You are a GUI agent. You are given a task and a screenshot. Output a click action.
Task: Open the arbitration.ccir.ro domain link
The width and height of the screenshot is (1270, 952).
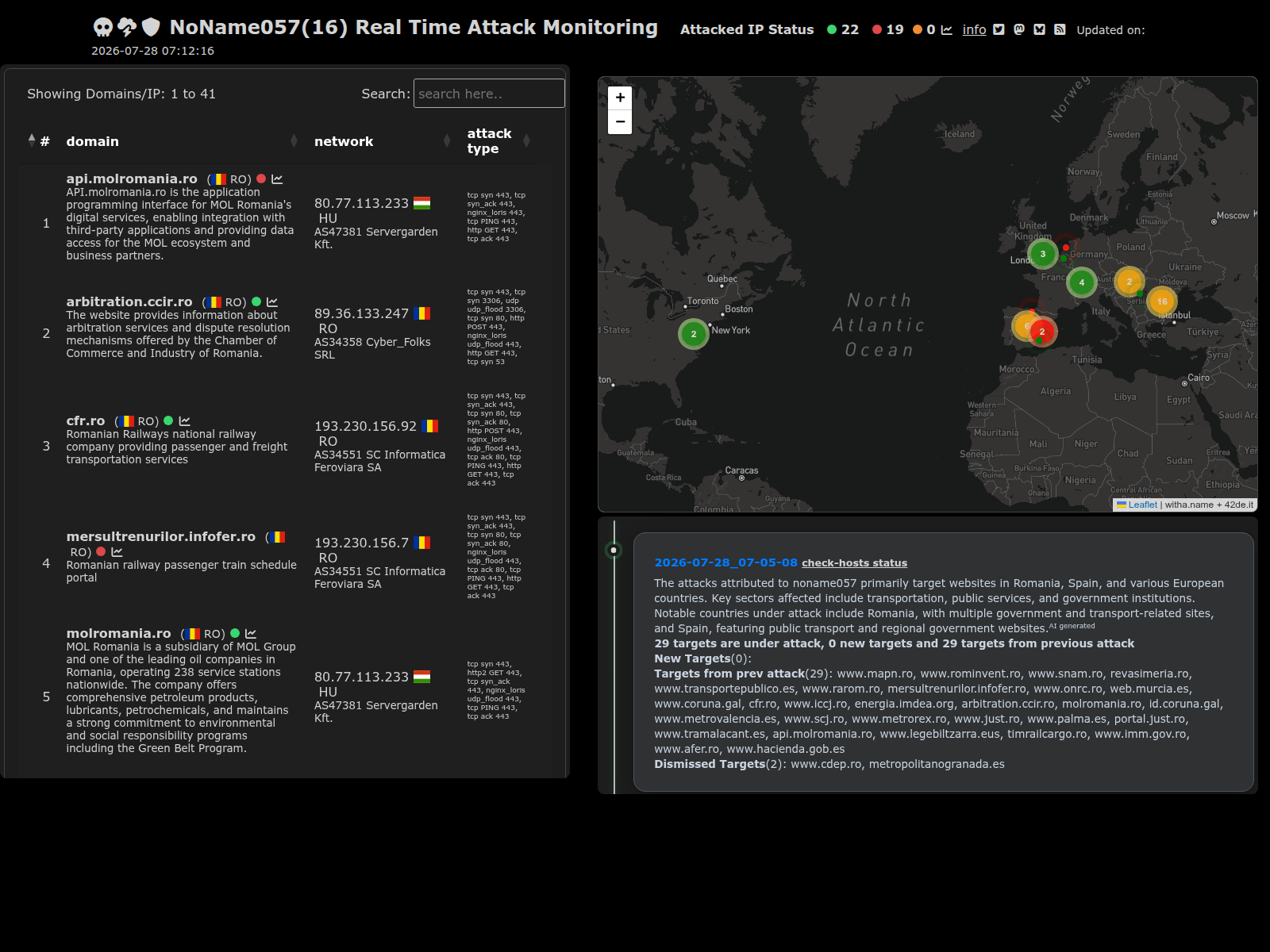coord(129,302)
